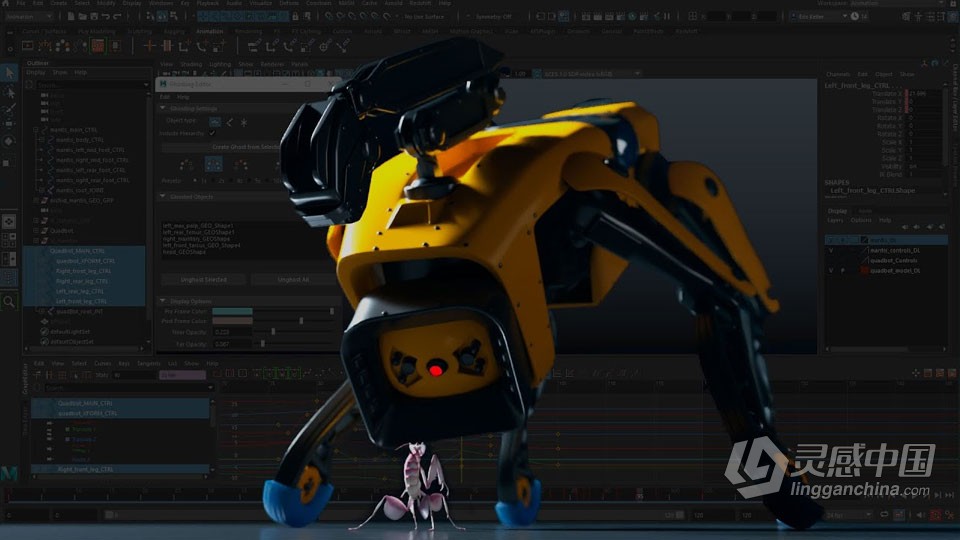Open the Symmetry Off dropdown
960x540 pixels.
click(x=494, y=17)
